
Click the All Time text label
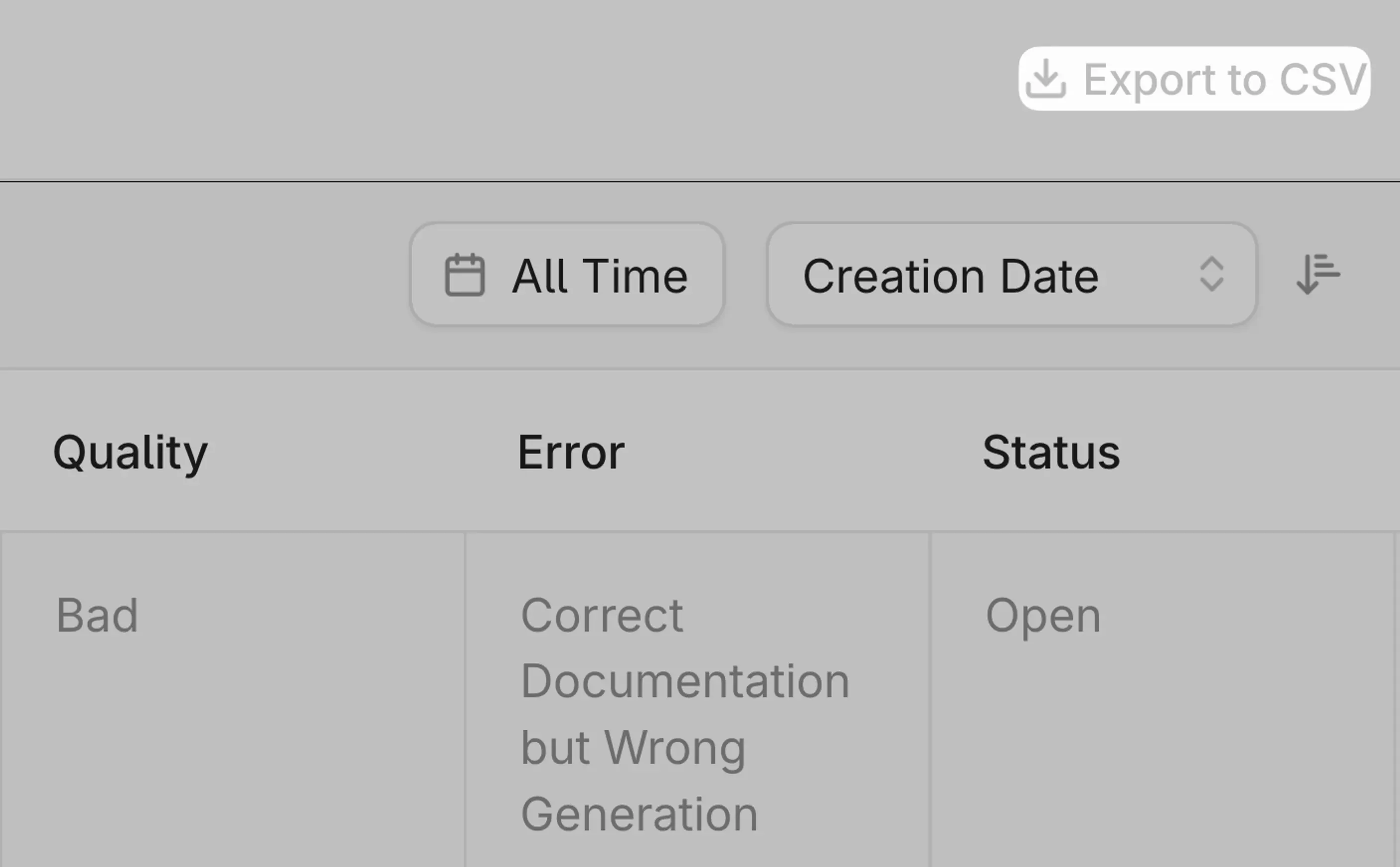(x=600, y=276)
